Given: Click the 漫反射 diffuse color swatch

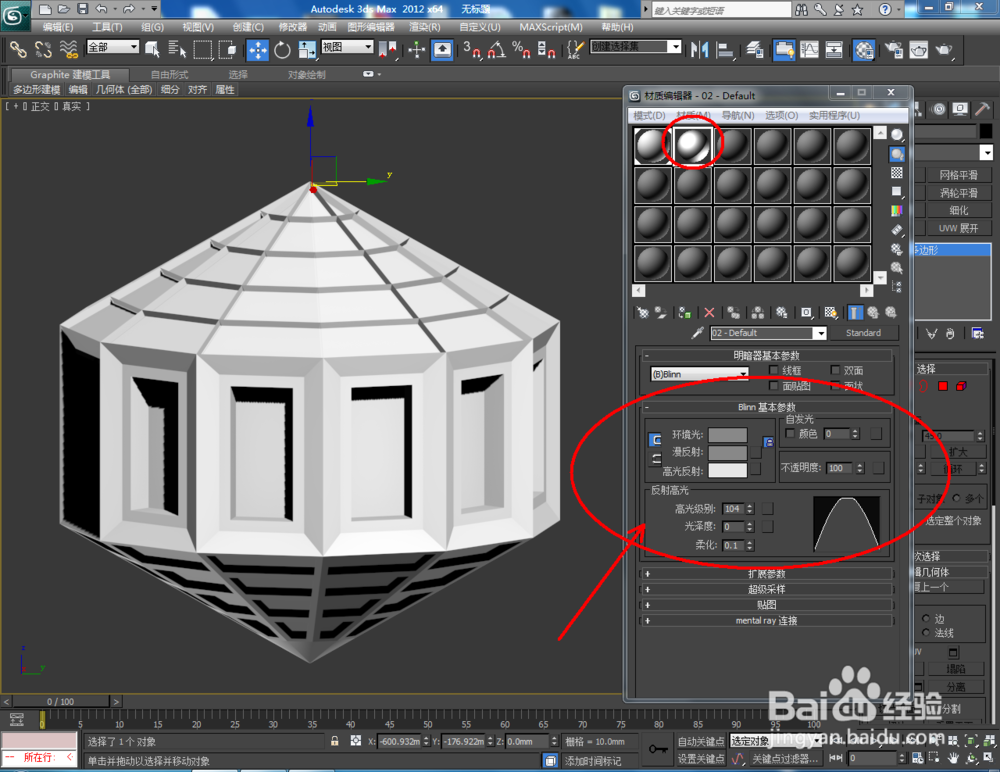Looking at the screenshot, I should (x=728, y=452).
